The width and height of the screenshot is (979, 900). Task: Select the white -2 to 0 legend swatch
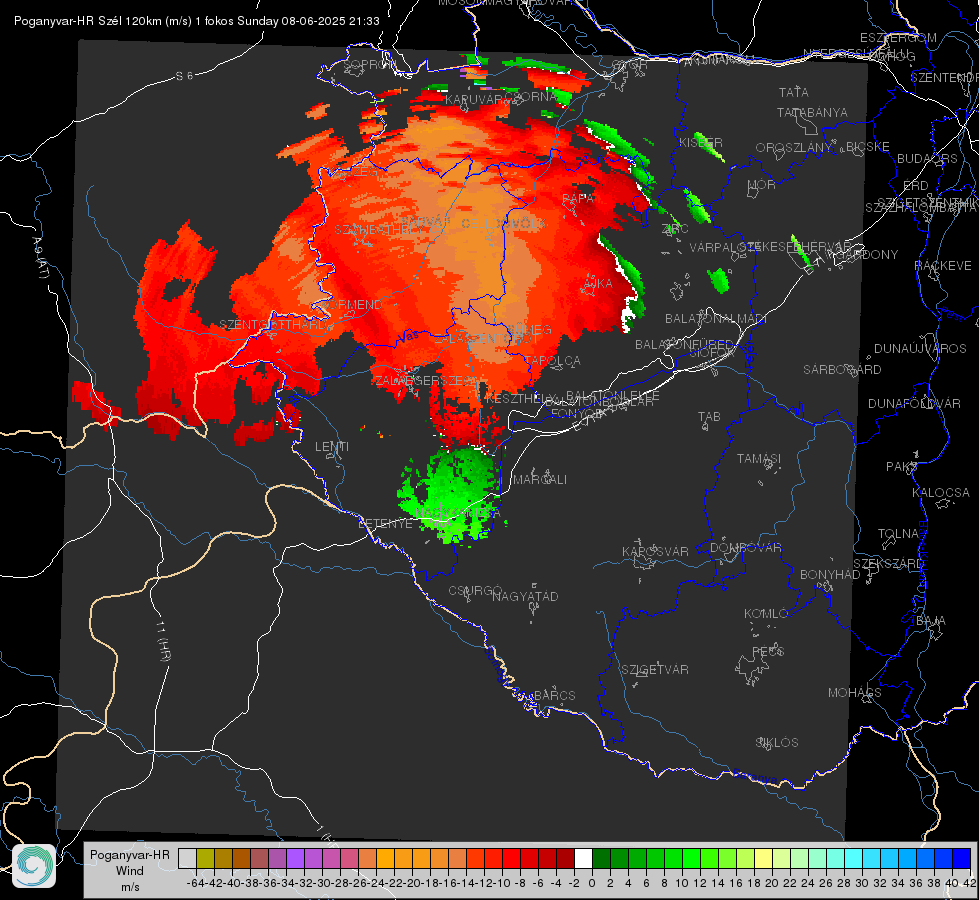[x=583, y=858]
